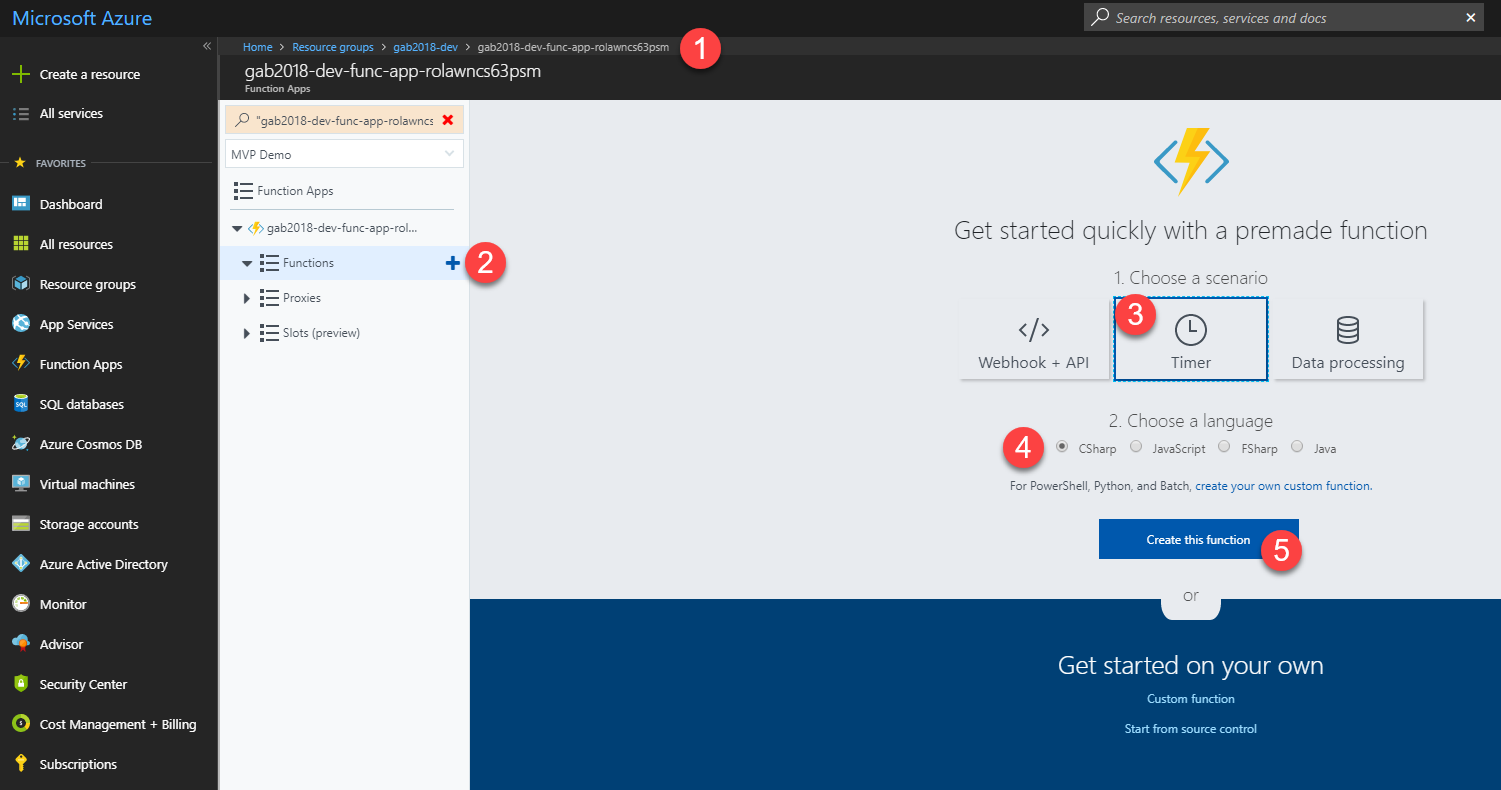Viewport: 1501px width, 790px height.
Task: Select the FSharp language radio button
Action: pyautogui.click(x=1224, y=447)
